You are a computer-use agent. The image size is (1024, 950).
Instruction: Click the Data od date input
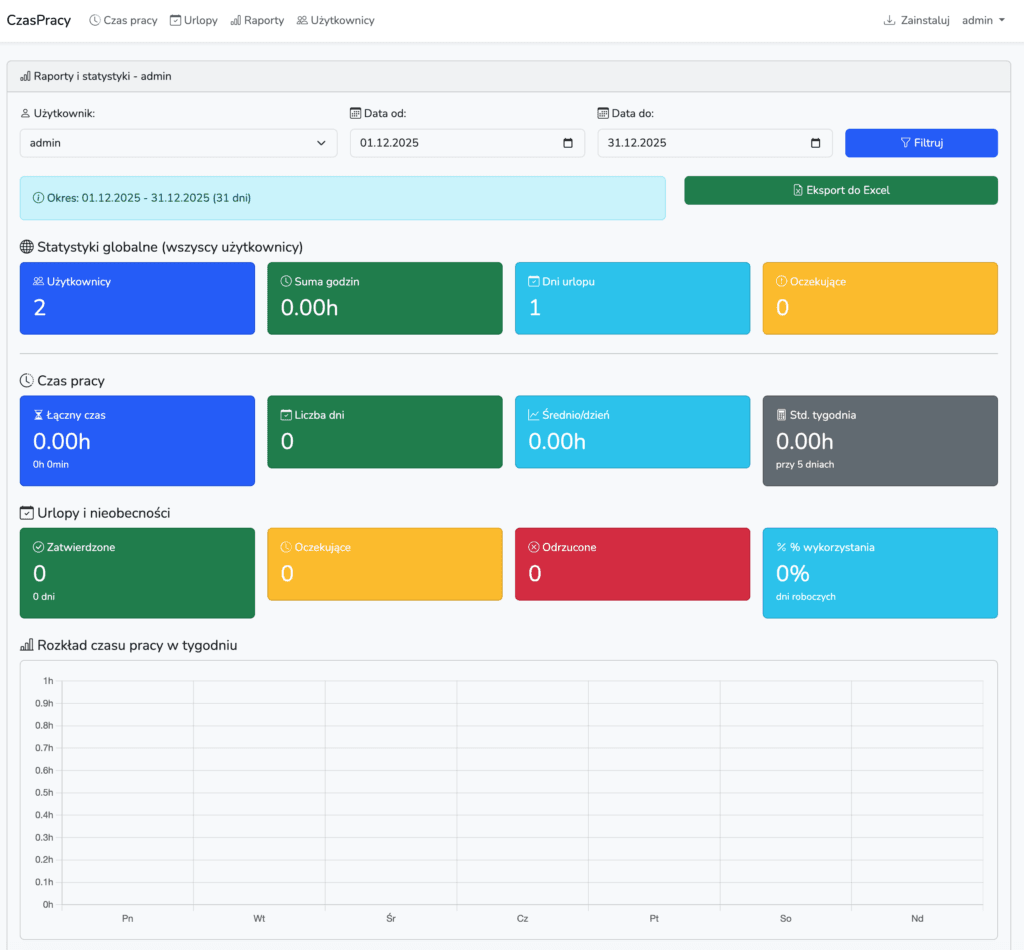[450, 143]
